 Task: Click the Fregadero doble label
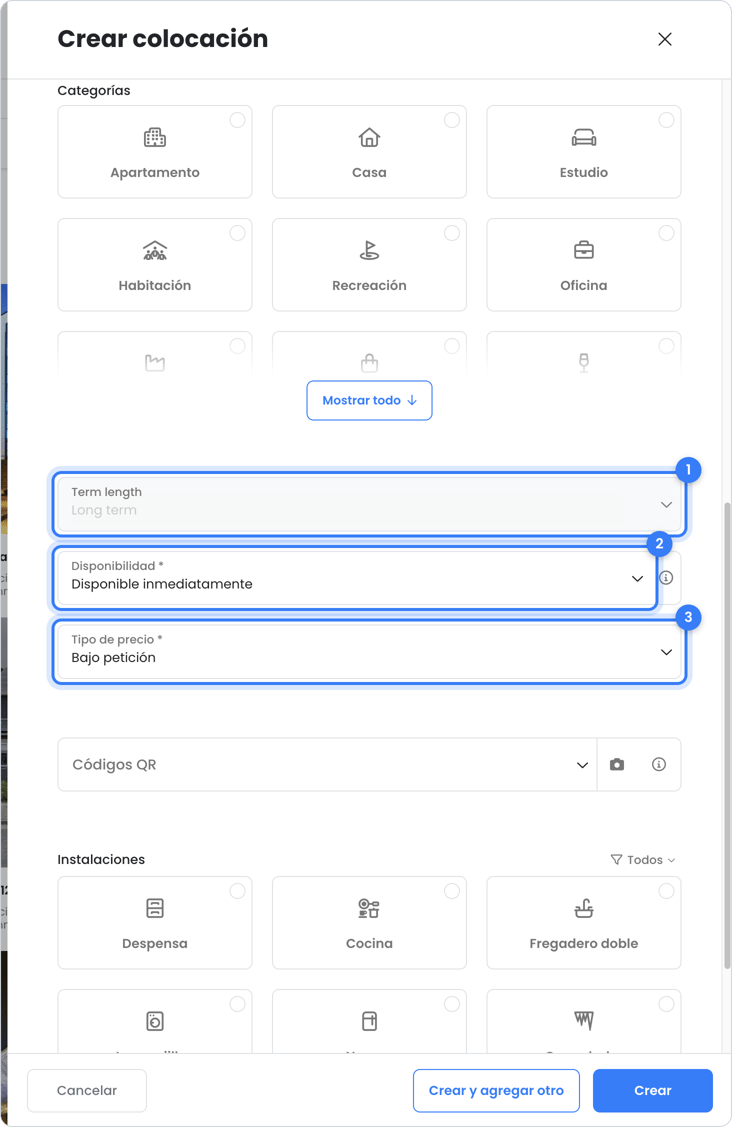583,944
